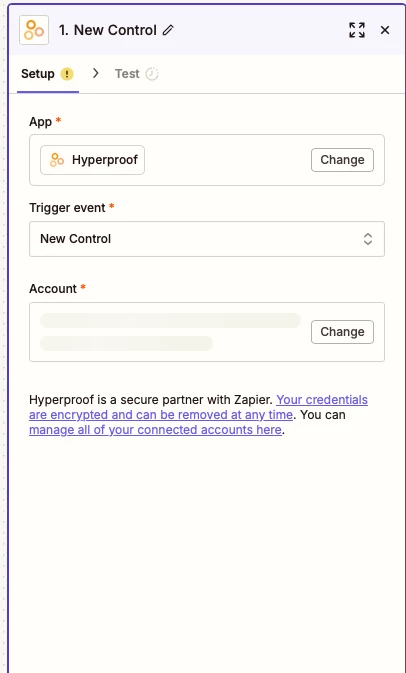Click the yellow warning badge on Setup
The width and height of the screenshot is (406, 673).
67,74
